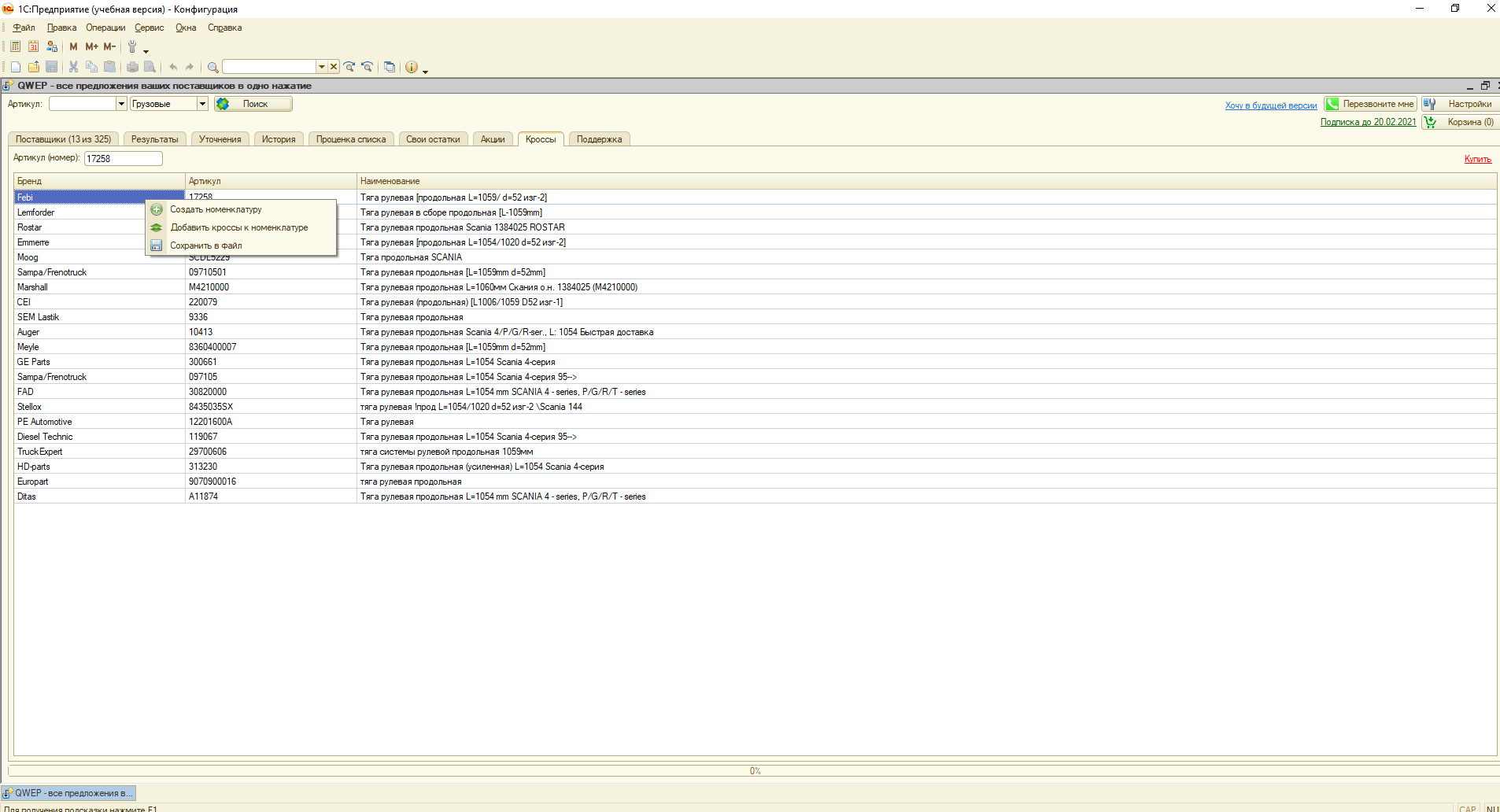
Task: Click the orange info help icon
Action: point(412,67)
